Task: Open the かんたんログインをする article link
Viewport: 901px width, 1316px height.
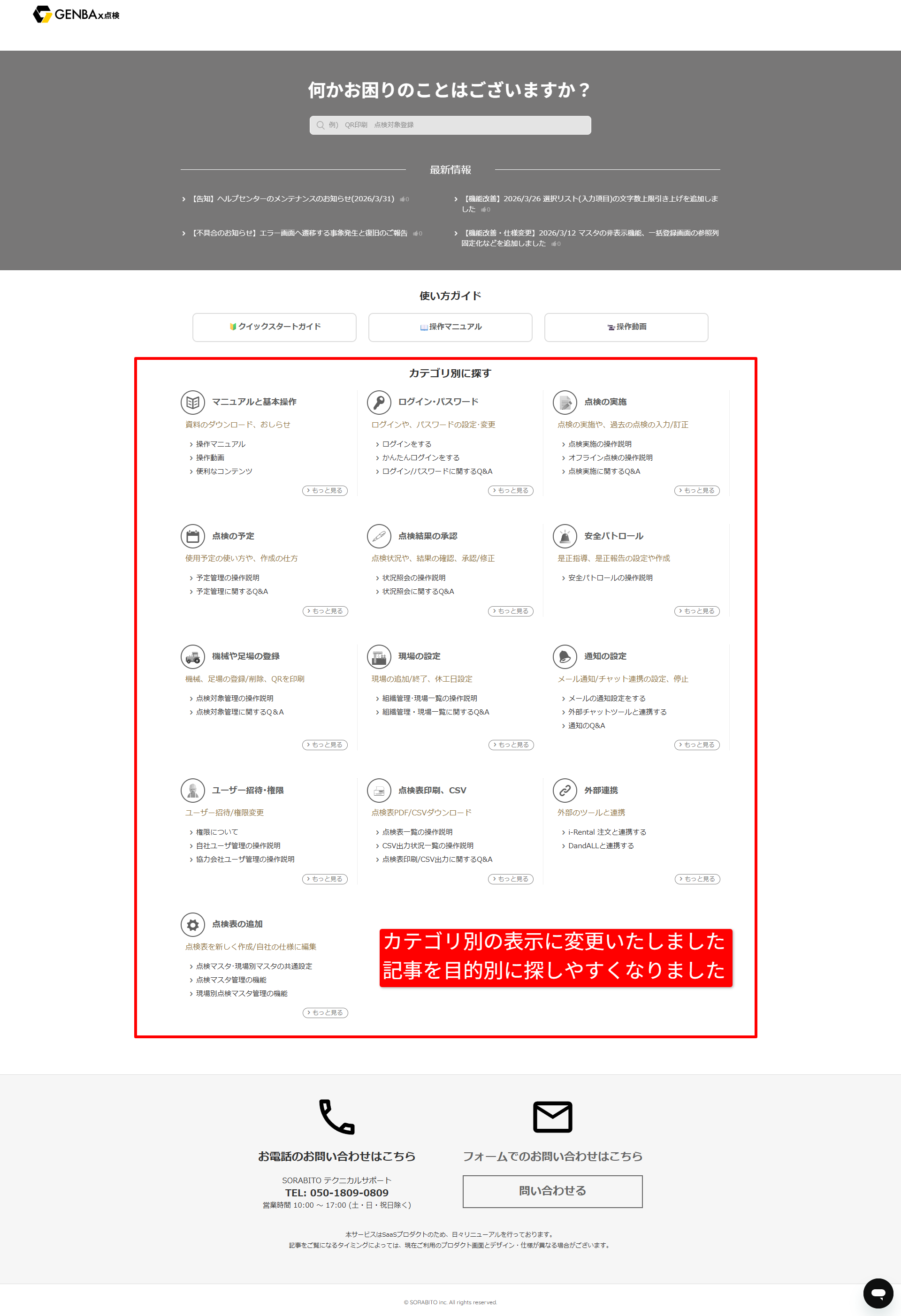Action: tap(421, 457)
